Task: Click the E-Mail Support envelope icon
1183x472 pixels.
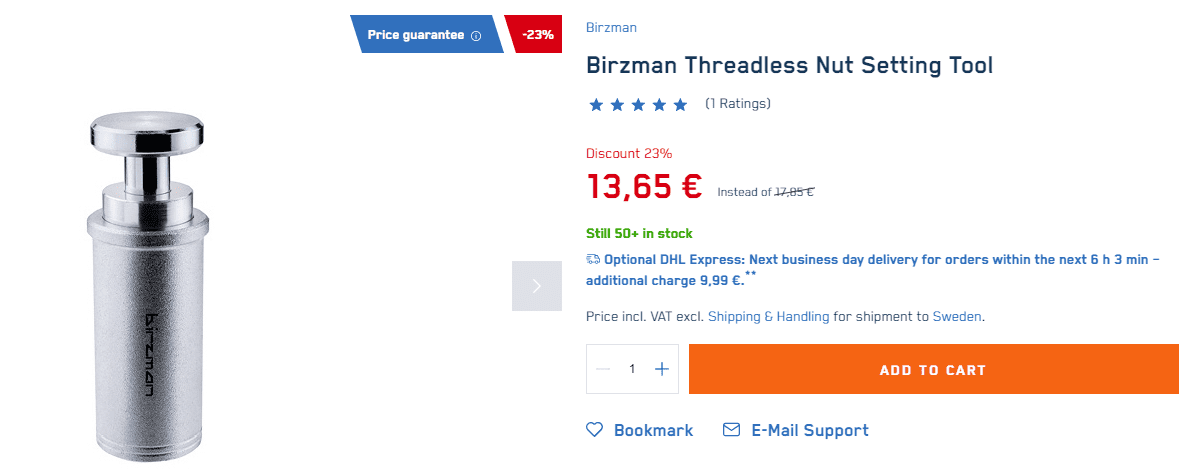Action: point(731,430)
